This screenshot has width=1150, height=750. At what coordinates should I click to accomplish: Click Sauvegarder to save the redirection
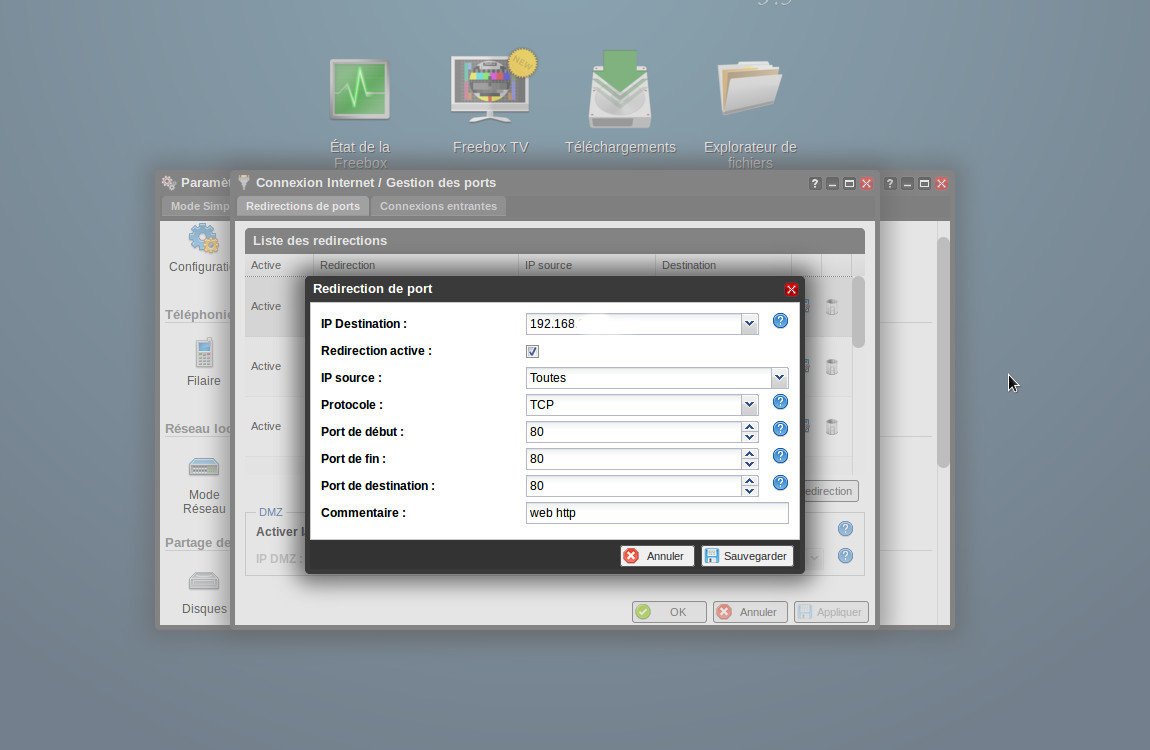point(747,556)
